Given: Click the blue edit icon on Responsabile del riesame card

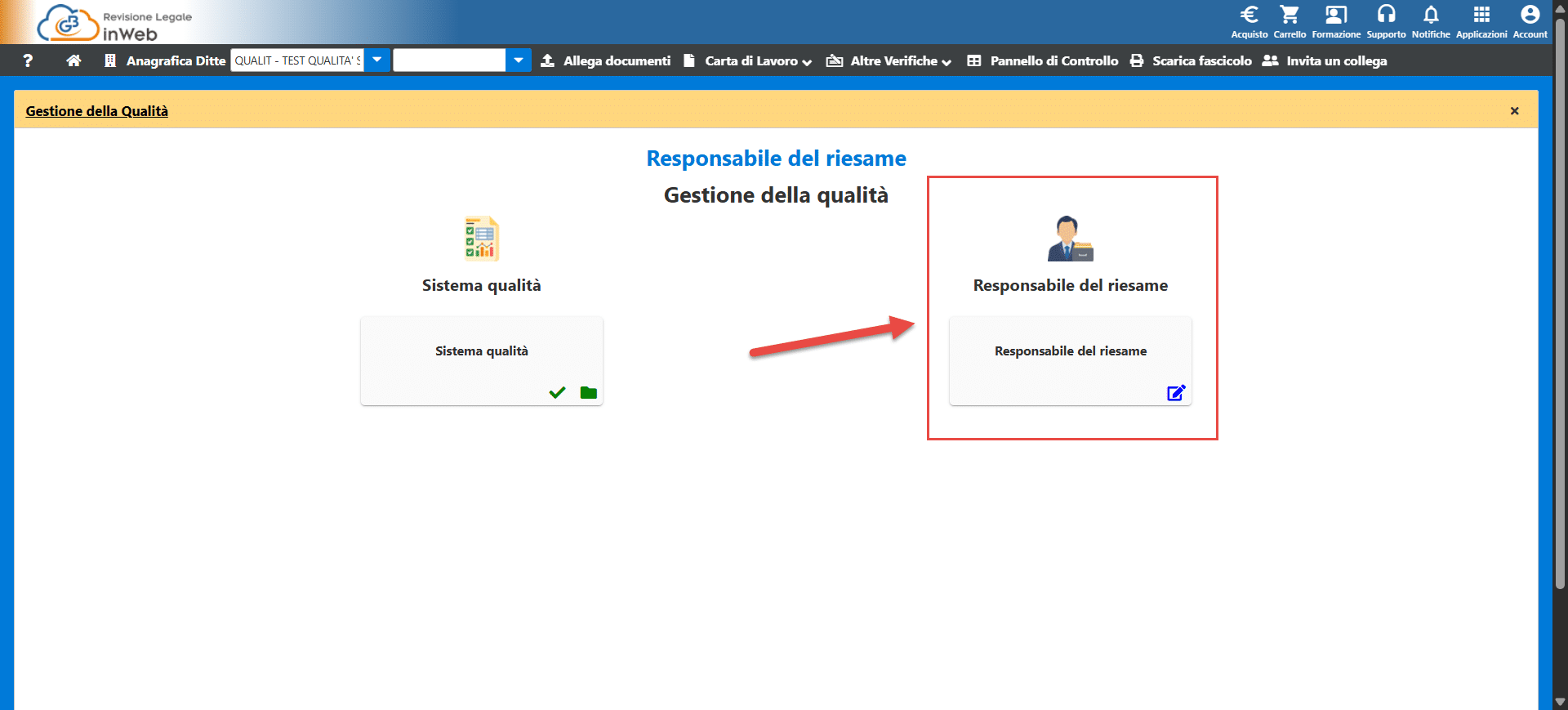Looking at the screenshot, I should click(1176, 393).
